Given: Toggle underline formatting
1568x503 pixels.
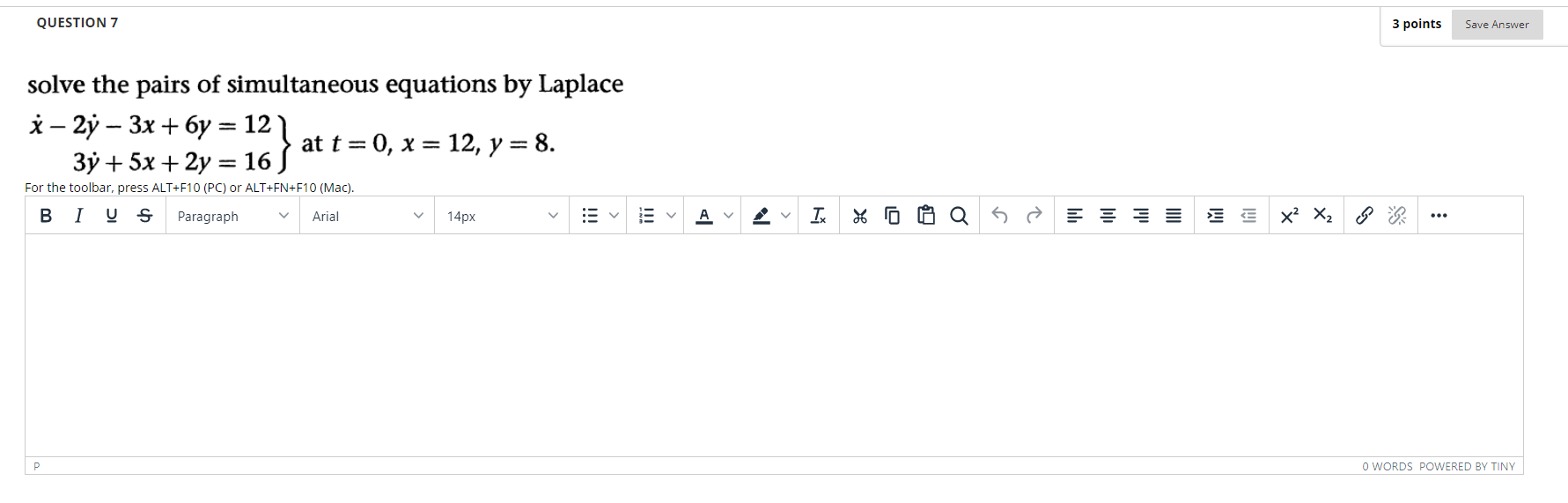Looking at the screenshot, I should coord(112,216).
